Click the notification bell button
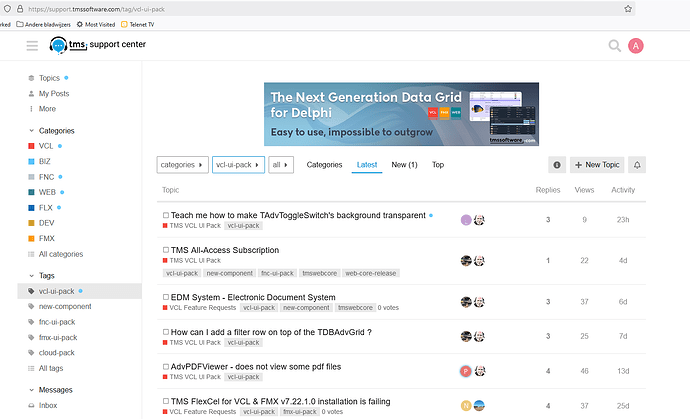Screen dimensions: 690x419 point(637,165)
